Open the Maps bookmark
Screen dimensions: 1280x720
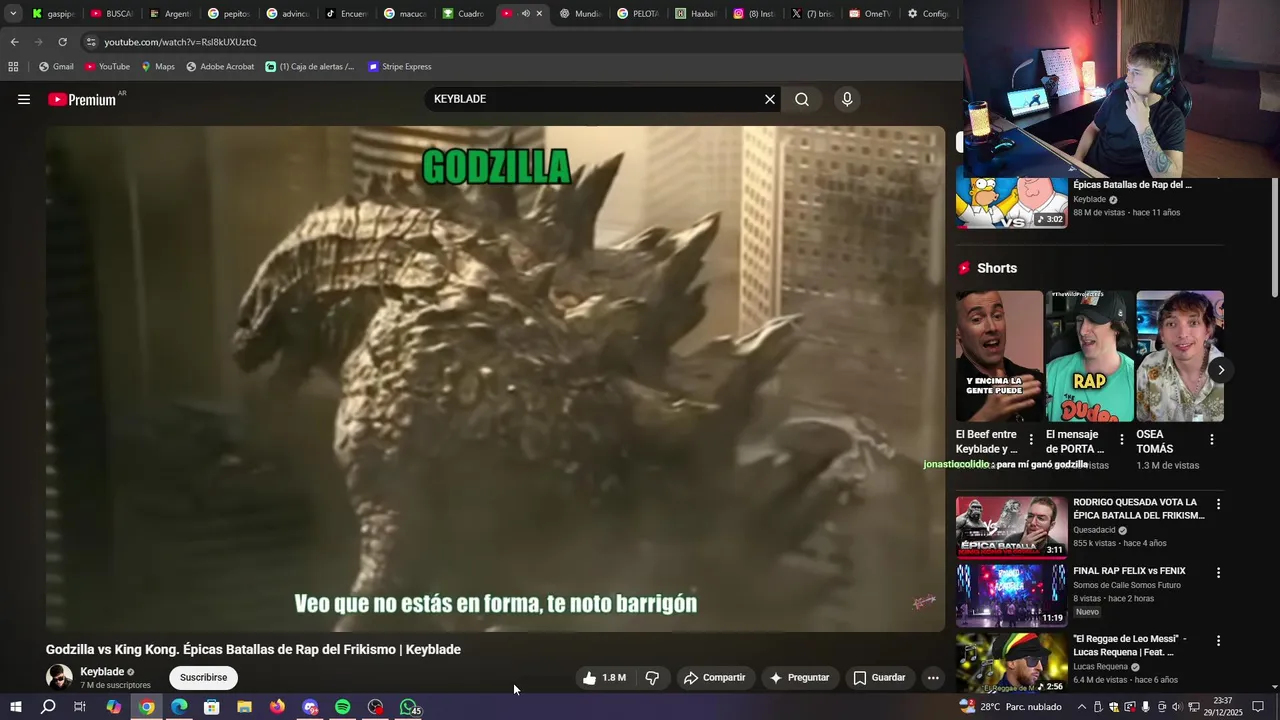(158, 67)
